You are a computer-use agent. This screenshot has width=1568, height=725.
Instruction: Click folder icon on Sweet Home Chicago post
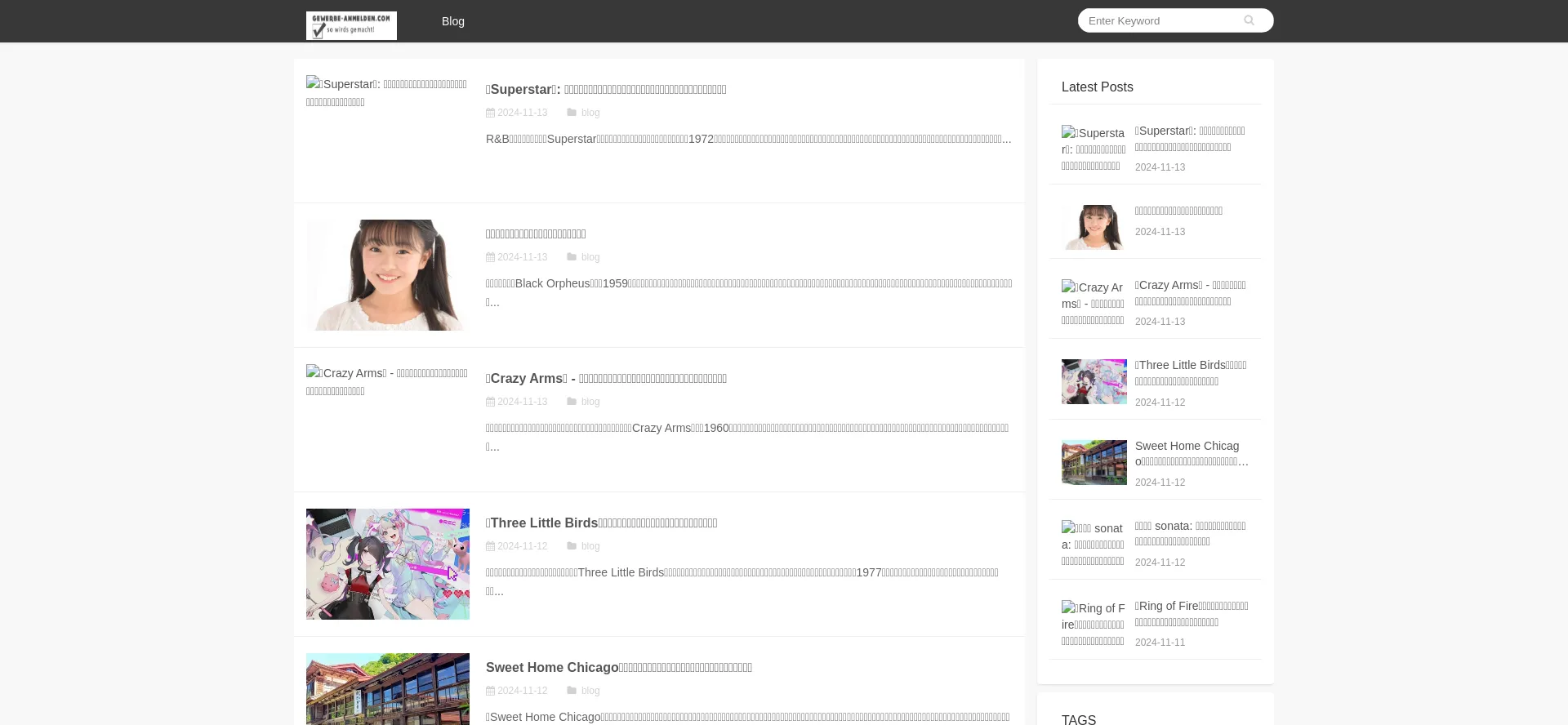pyautogui.click(x=572, y=691)
